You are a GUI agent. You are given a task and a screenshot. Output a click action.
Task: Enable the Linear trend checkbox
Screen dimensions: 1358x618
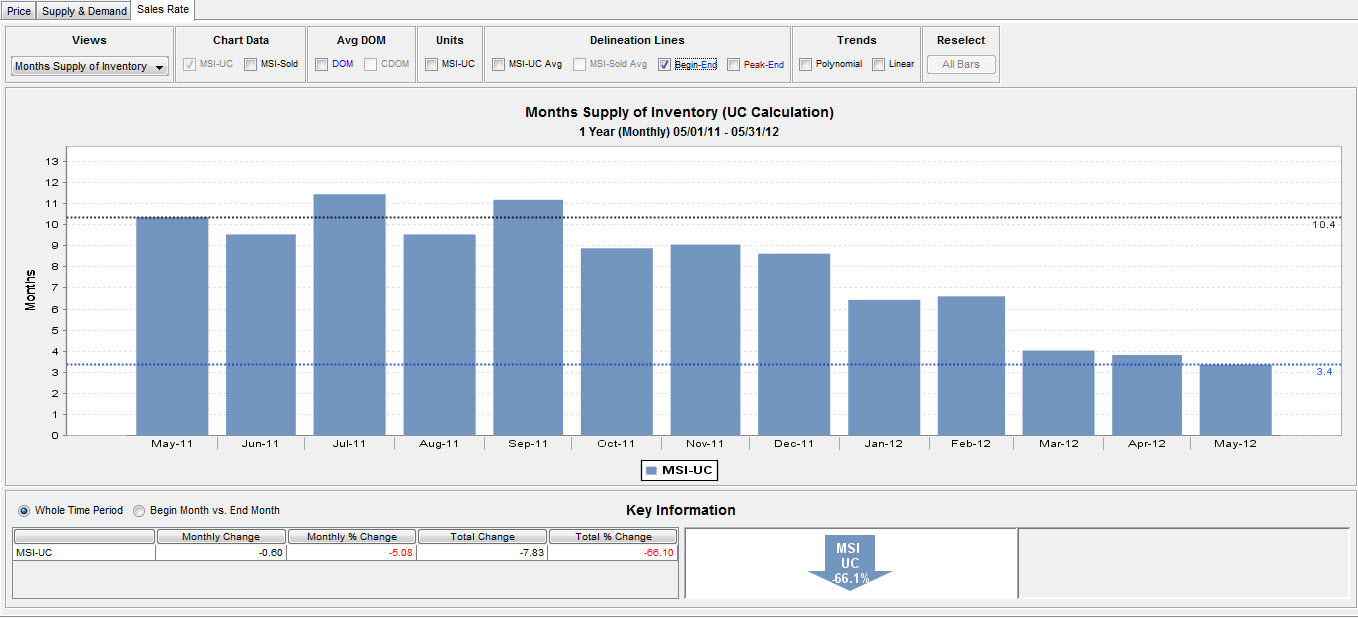878,64
